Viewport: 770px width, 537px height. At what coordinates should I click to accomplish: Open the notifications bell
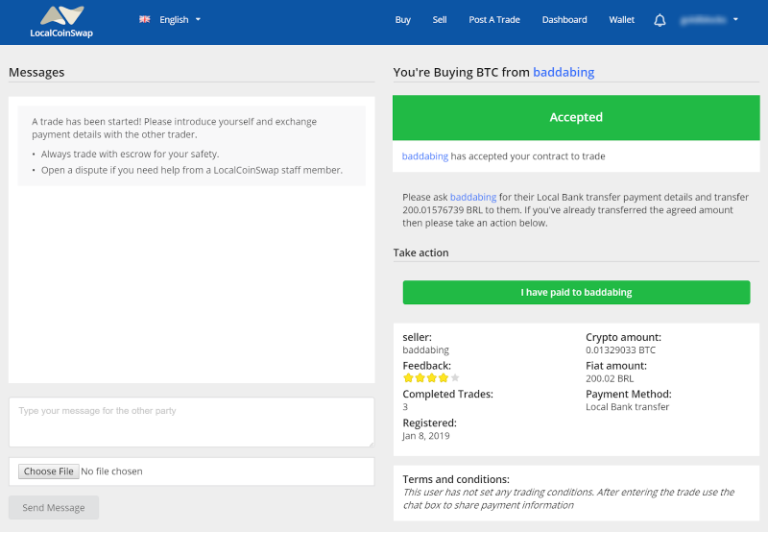[660, 20]
